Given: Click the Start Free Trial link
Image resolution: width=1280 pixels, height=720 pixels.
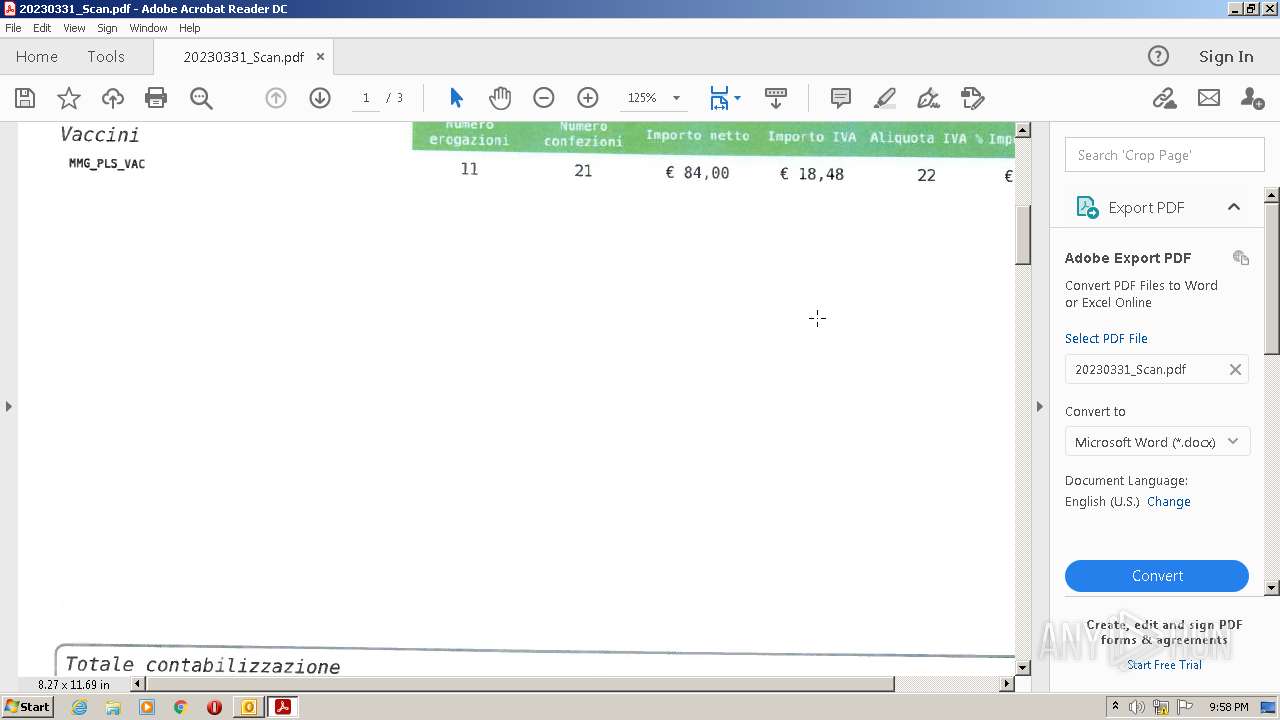Looking at the screenshot, I should pyautogui.click(x=1164, y=665).
